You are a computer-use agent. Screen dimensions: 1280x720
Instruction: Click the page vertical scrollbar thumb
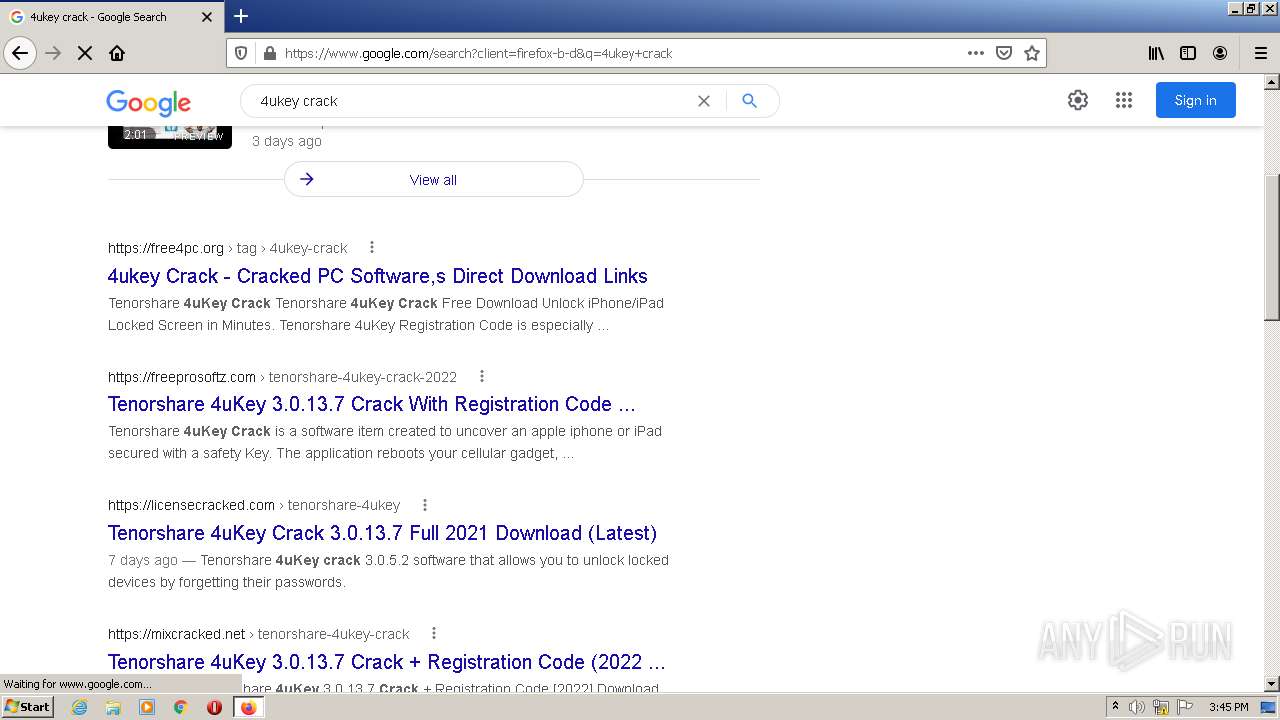tap(1272, 246)
